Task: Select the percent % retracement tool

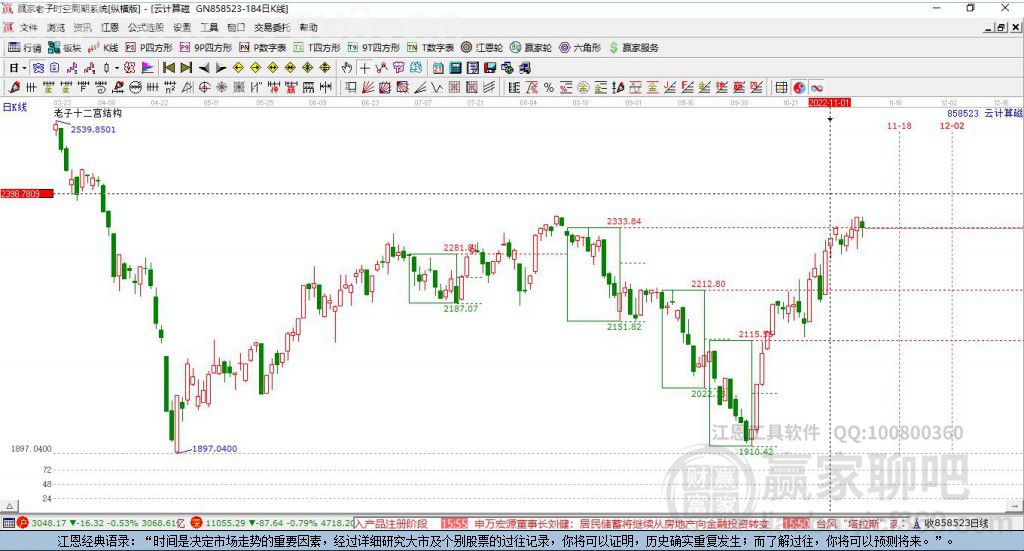Action: coord(549,87)
